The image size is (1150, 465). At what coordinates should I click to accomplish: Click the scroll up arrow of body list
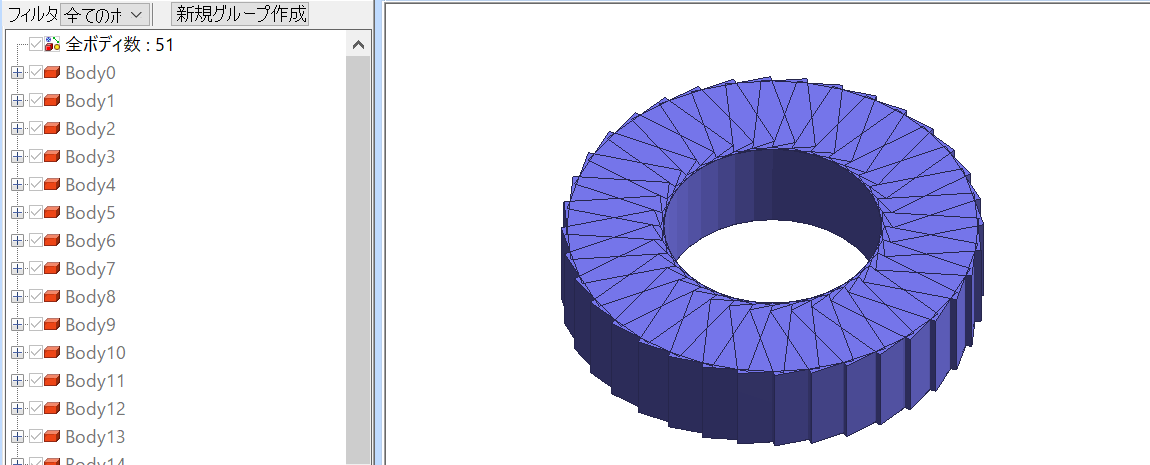[358, 45]
